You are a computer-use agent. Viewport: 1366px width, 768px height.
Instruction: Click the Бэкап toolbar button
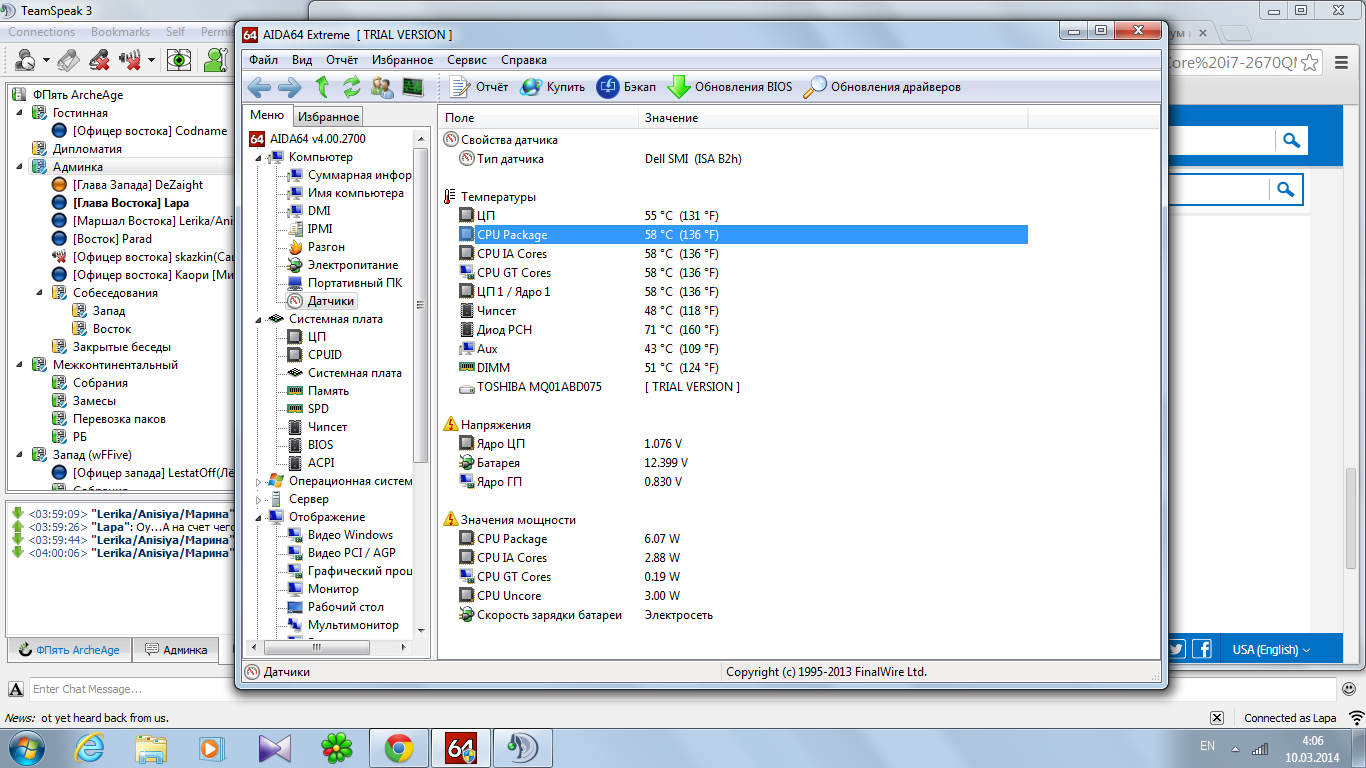[627, 87]
